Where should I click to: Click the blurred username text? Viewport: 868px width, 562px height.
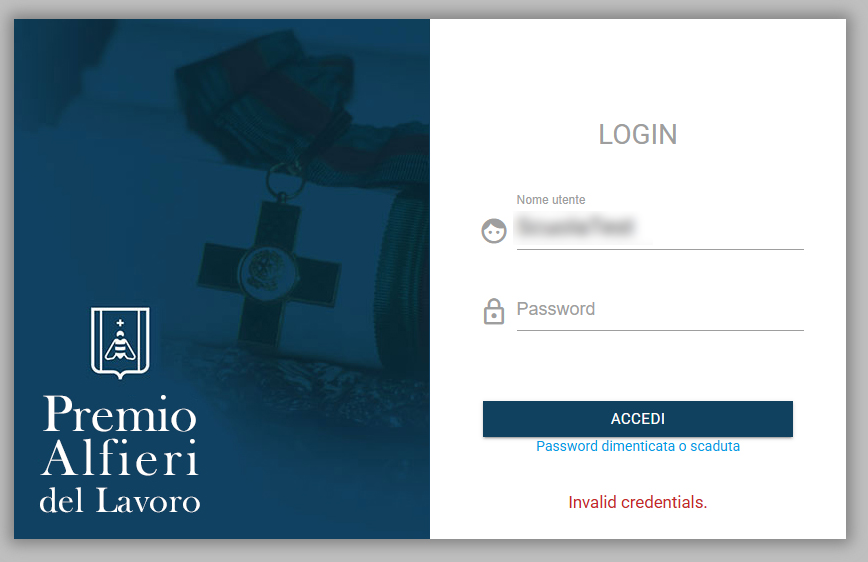[x=575, y=227]
